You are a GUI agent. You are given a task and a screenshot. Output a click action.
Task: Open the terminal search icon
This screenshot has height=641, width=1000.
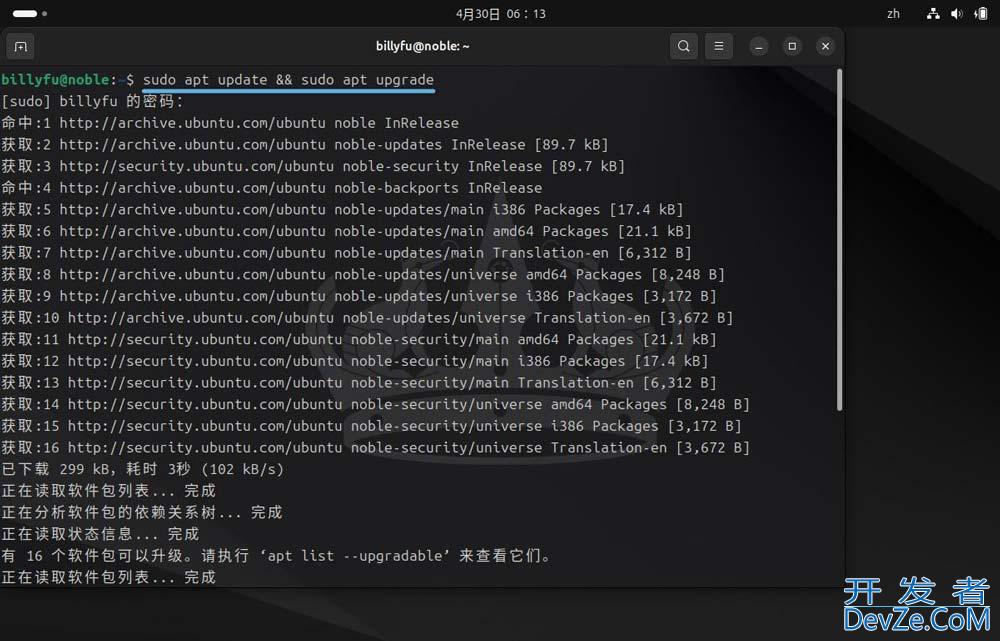pos(684,46)
